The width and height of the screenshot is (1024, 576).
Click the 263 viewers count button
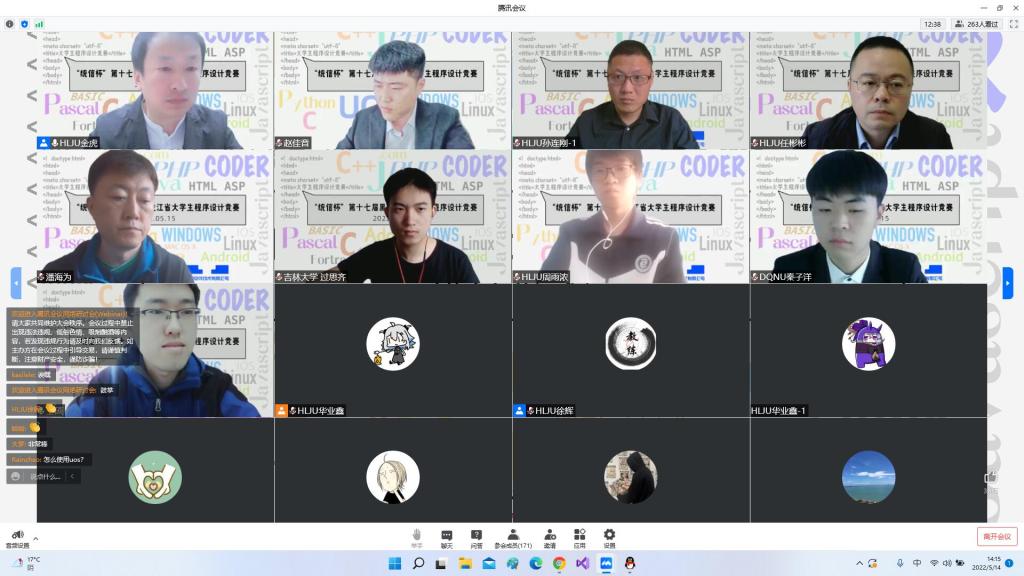pos(976,23)
